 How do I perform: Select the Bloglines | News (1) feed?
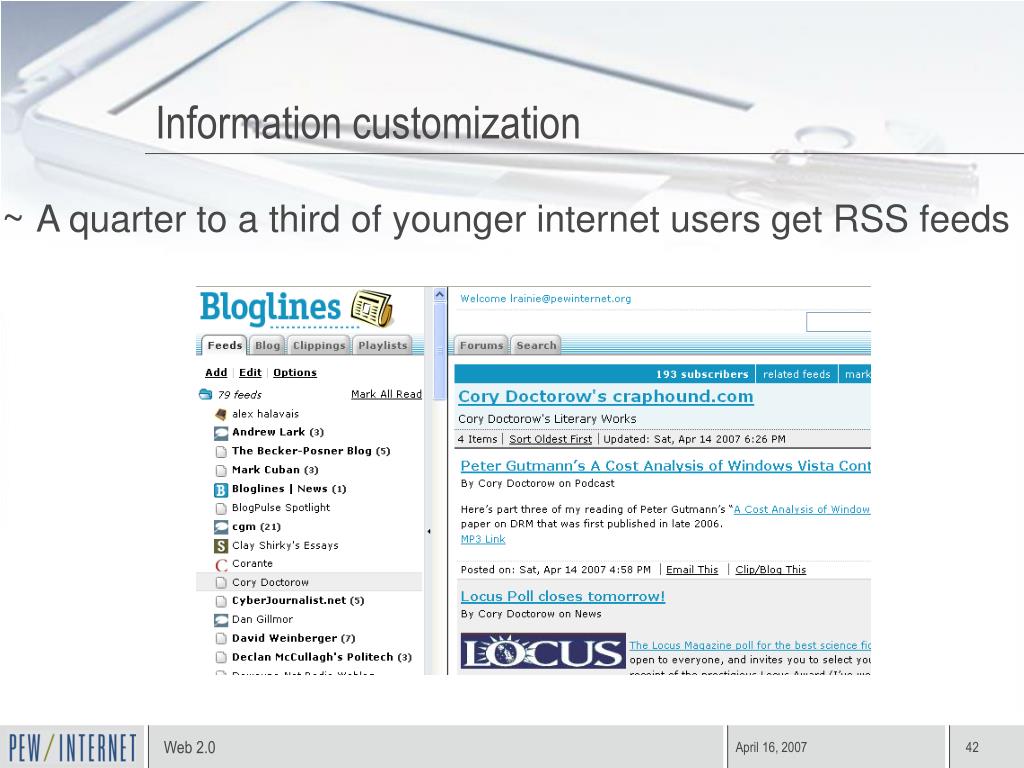coord(289,489)
